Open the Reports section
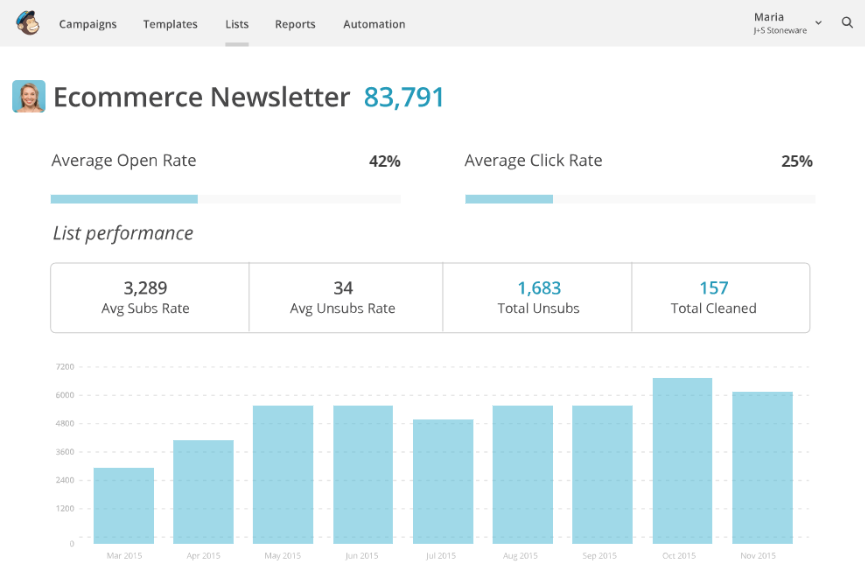Viewport: 865px width, 583px height. tap(295, 24)
